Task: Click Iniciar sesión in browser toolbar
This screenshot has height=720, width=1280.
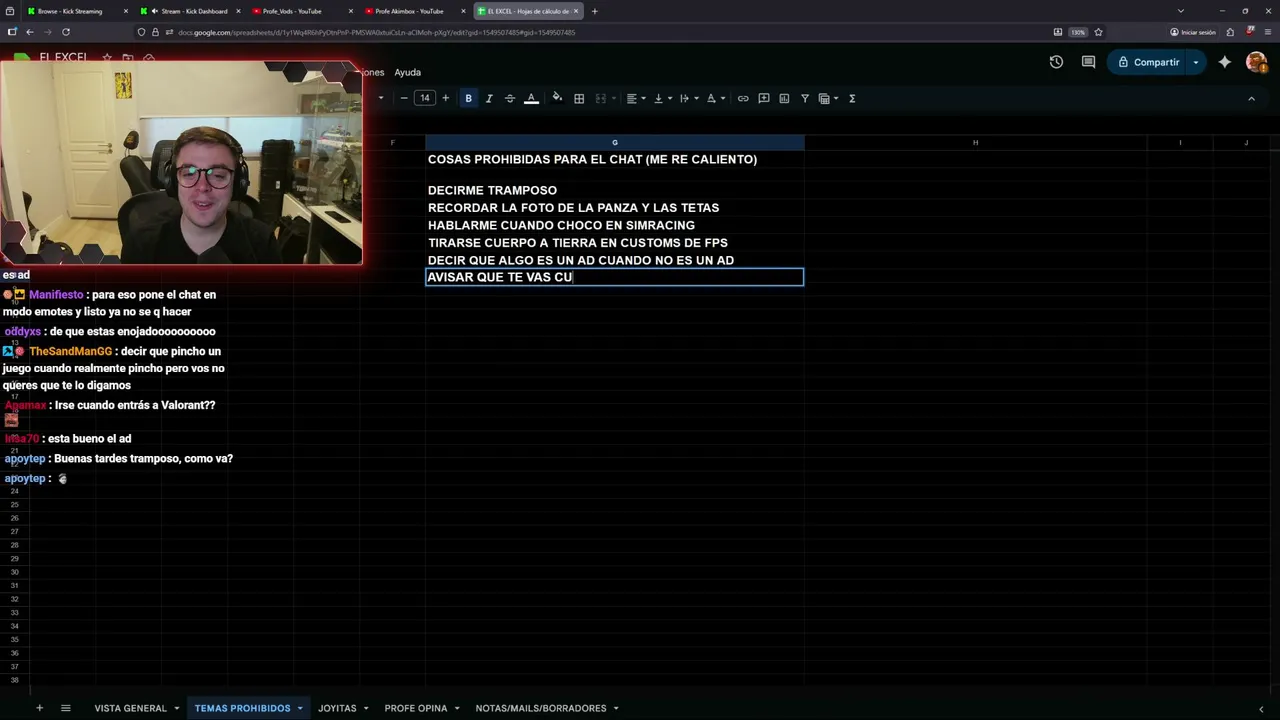Action: 1193,32
